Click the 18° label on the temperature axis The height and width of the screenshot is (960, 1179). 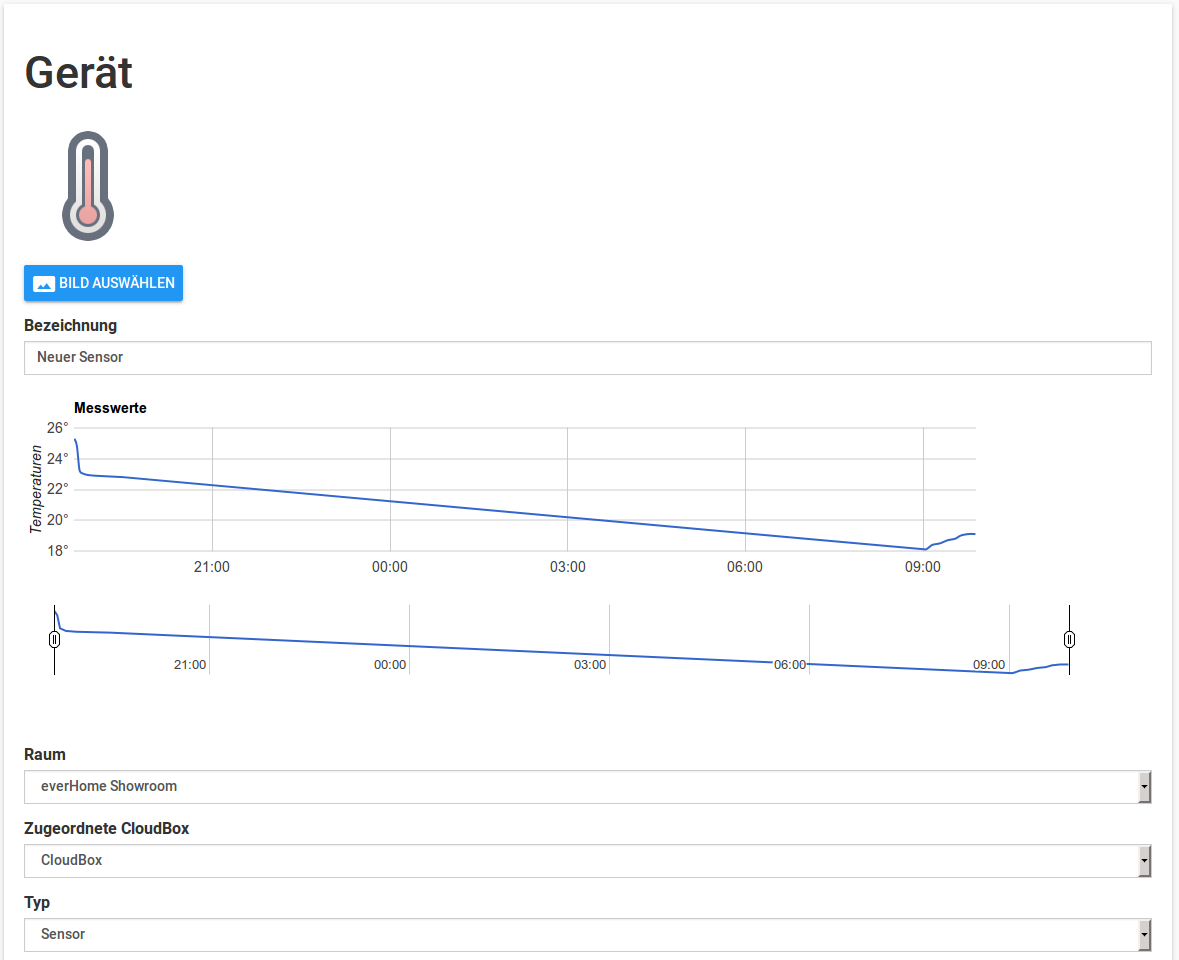point(57,551)
